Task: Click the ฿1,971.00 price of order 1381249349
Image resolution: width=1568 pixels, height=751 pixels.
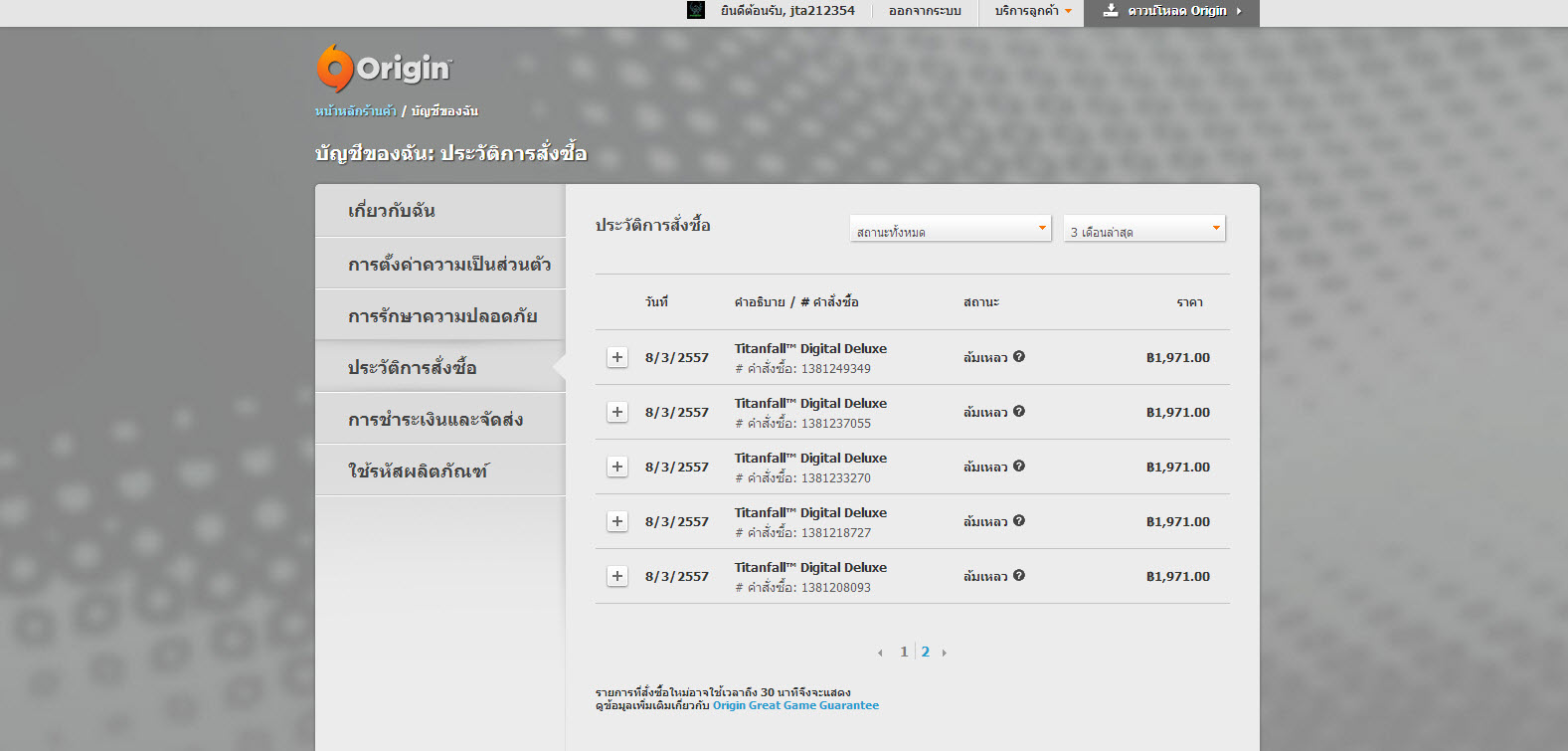Action: pos(1178,358)
